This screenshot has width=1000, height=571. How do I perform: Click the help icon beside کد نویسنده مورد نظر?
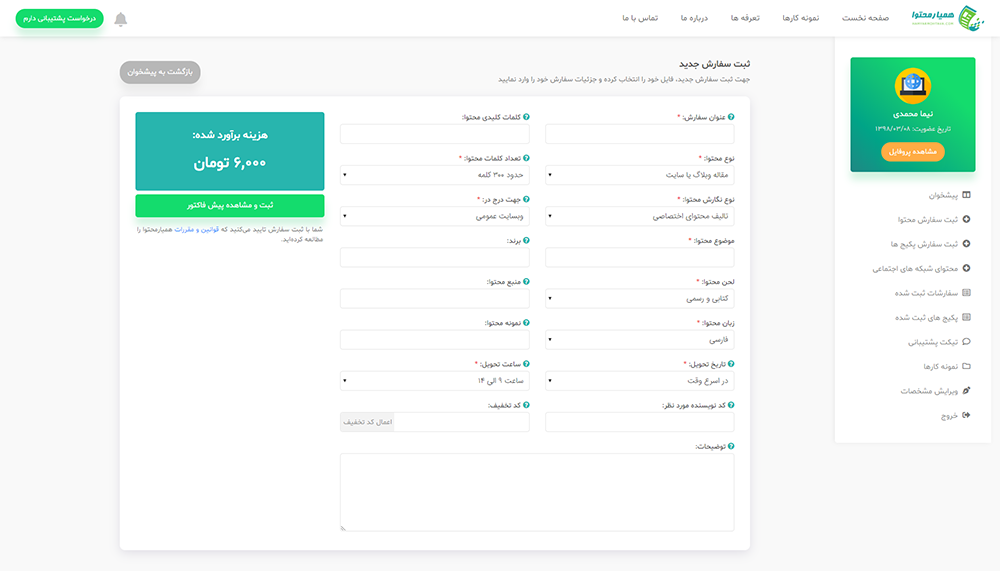click(731, 405)
